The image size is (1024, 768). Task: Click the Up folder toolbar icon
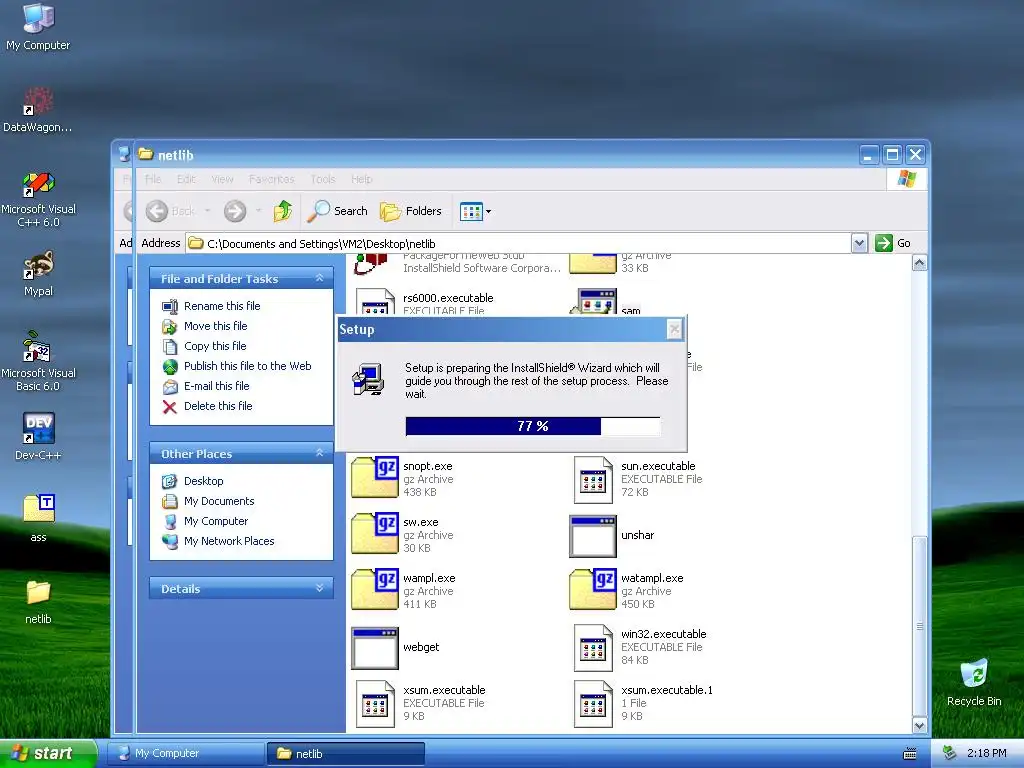coord(283,211)
